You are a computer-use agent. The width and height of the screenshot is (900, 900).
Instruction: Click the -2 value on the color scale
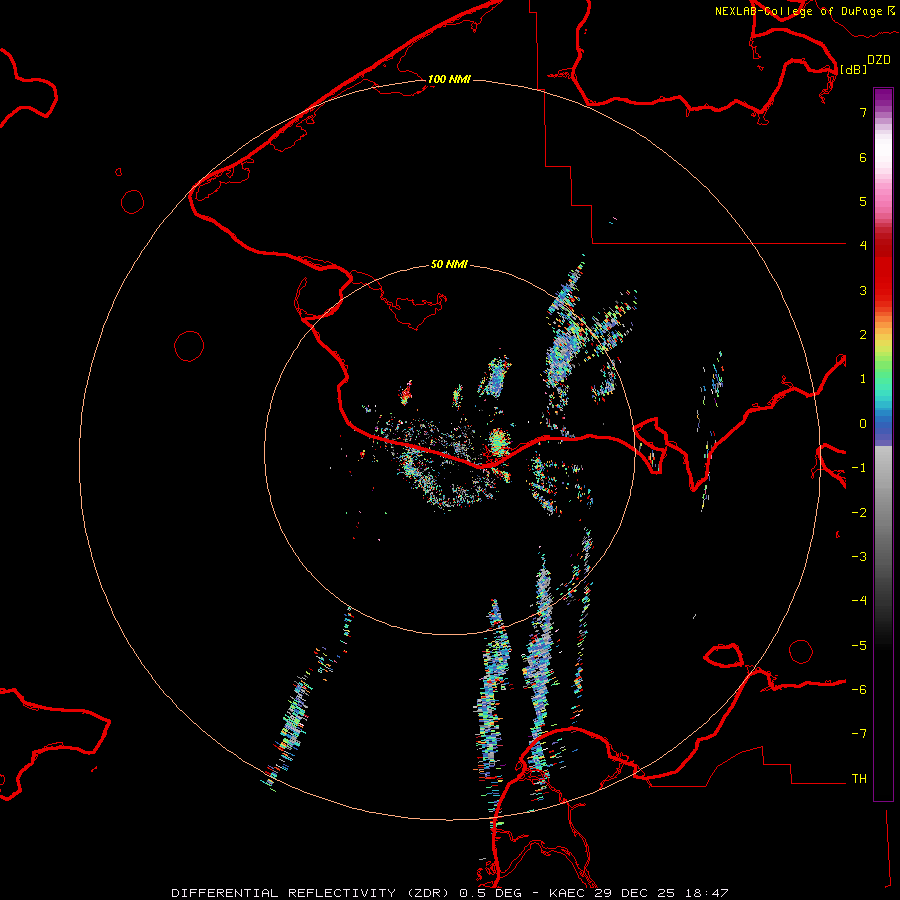pyautogui.click(x=859, y=512)
